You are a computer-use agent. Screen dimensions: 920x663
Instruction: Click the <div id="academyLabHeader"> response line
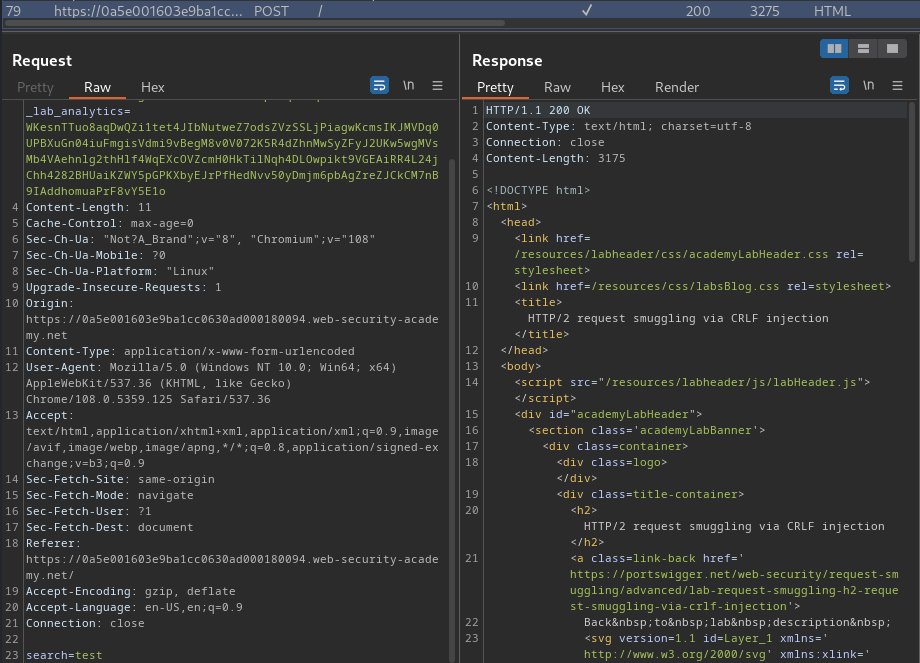[x=608, y=414]
